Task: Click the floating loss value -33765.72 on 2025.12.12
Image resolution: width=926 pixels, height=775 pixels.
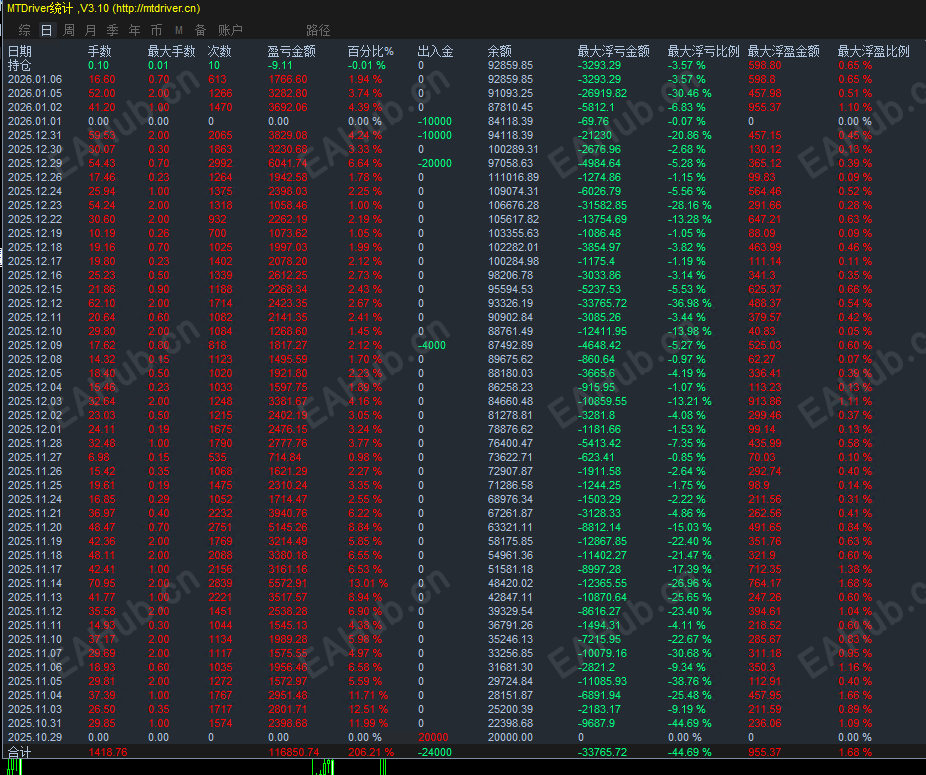Action: click(x=602, y=303)
